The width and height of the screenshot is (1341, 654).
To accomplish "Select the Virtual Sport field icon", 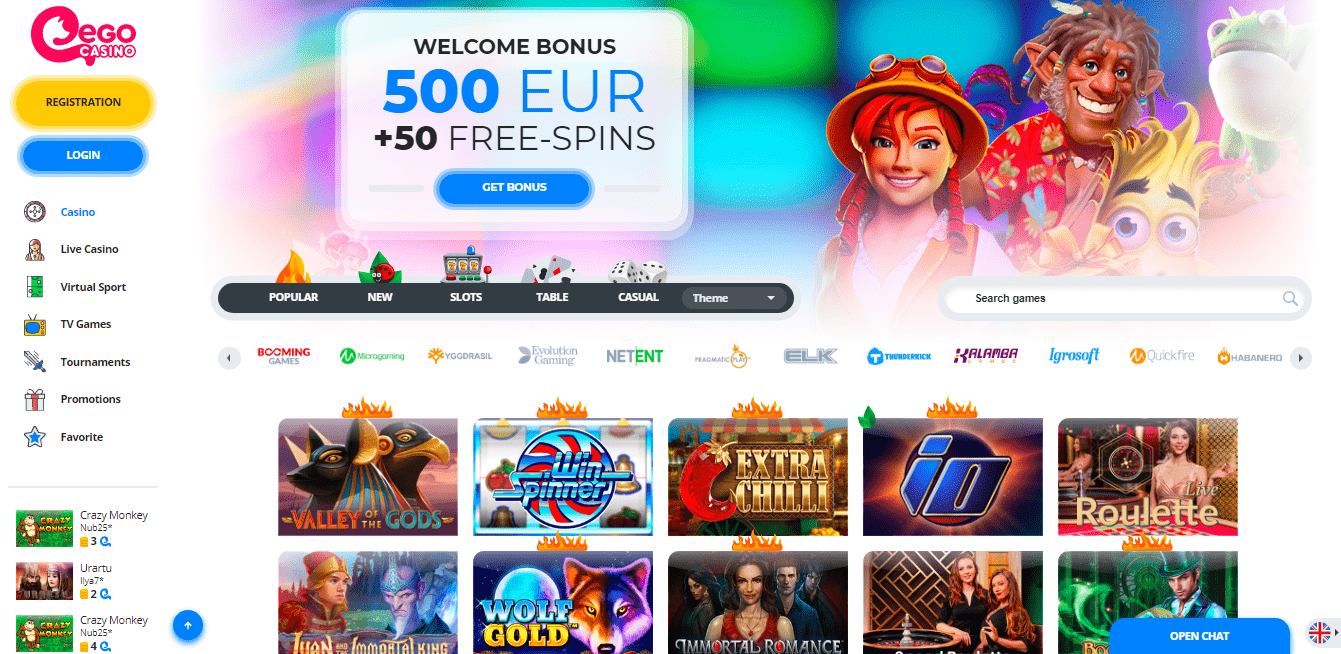I will (x=35, y=287).
